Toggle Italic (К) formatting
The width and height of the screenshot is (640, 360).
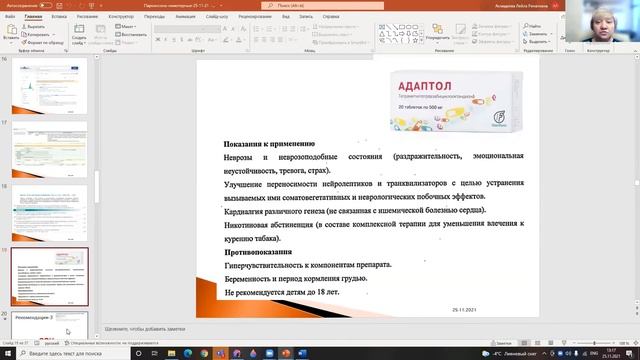[x=166, y=40]
